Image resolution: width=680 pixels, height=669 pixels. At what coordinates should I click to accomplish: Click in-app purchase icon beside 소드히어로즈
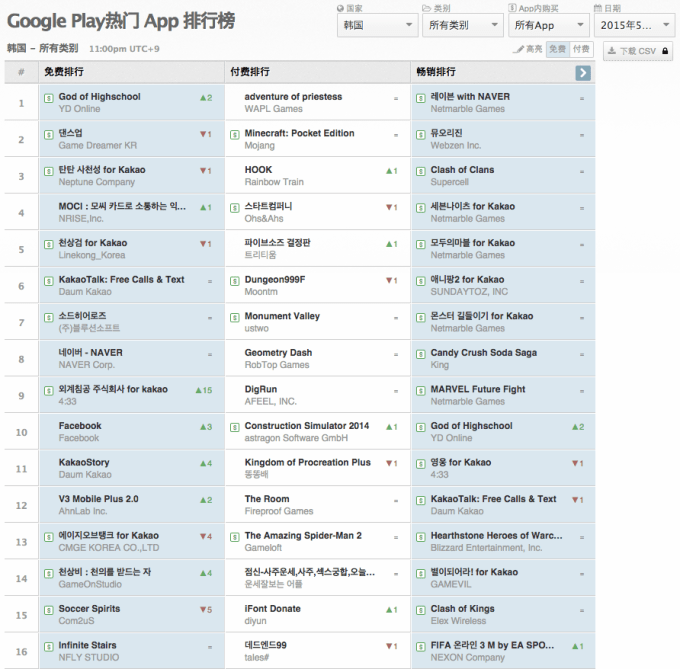(x=49, y=318)
